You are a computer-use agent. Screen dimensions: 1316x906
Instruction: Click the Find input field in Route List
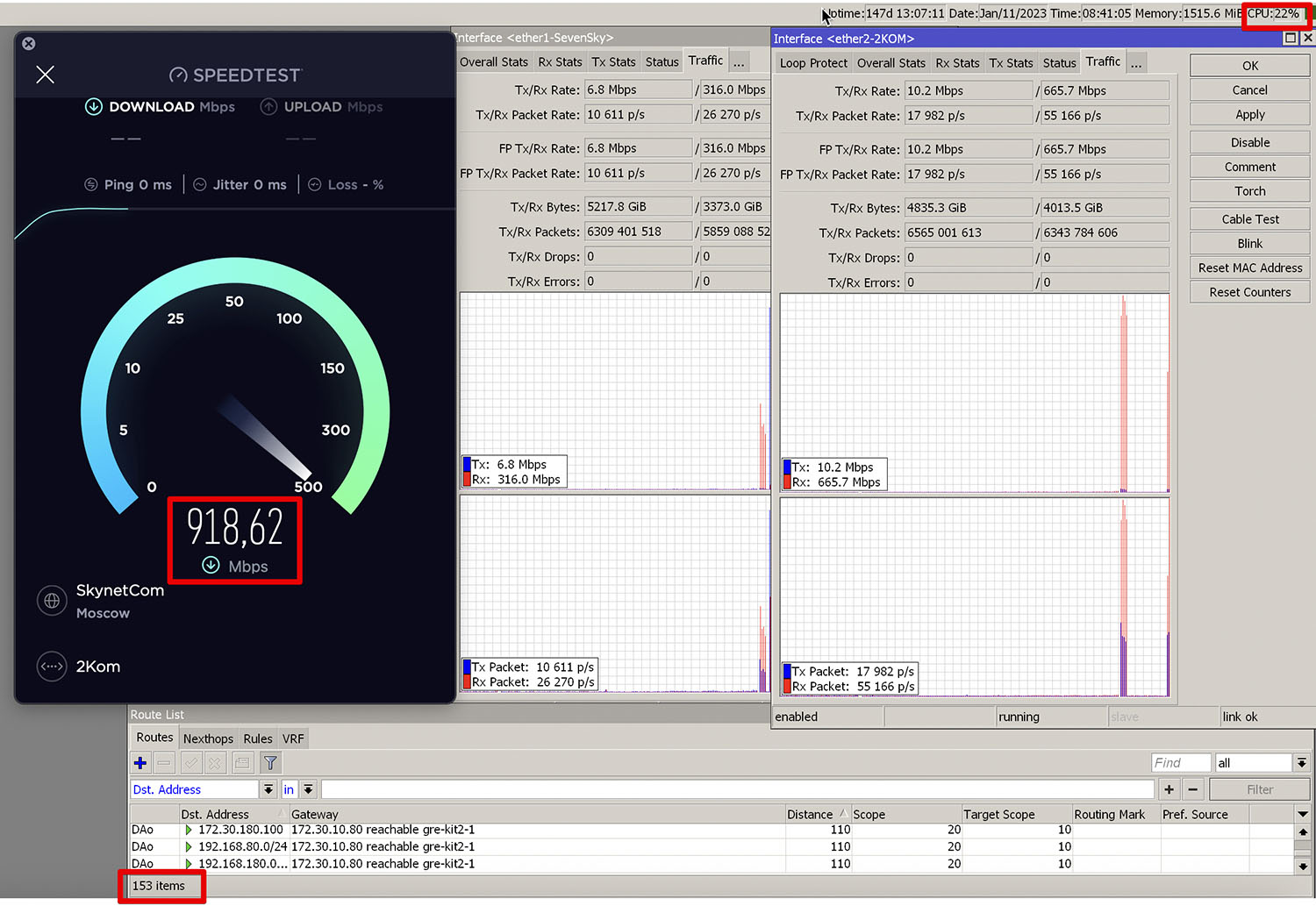click(1181, 763)
